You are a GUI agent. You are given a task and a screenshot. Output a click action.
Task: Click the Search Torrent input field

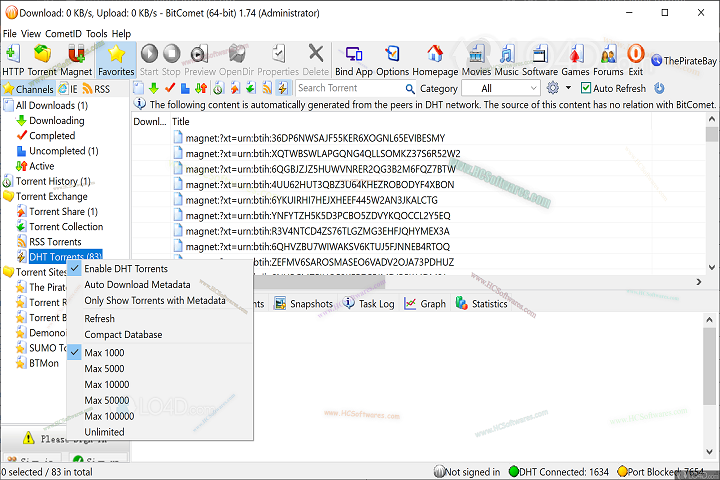(350, 88)
